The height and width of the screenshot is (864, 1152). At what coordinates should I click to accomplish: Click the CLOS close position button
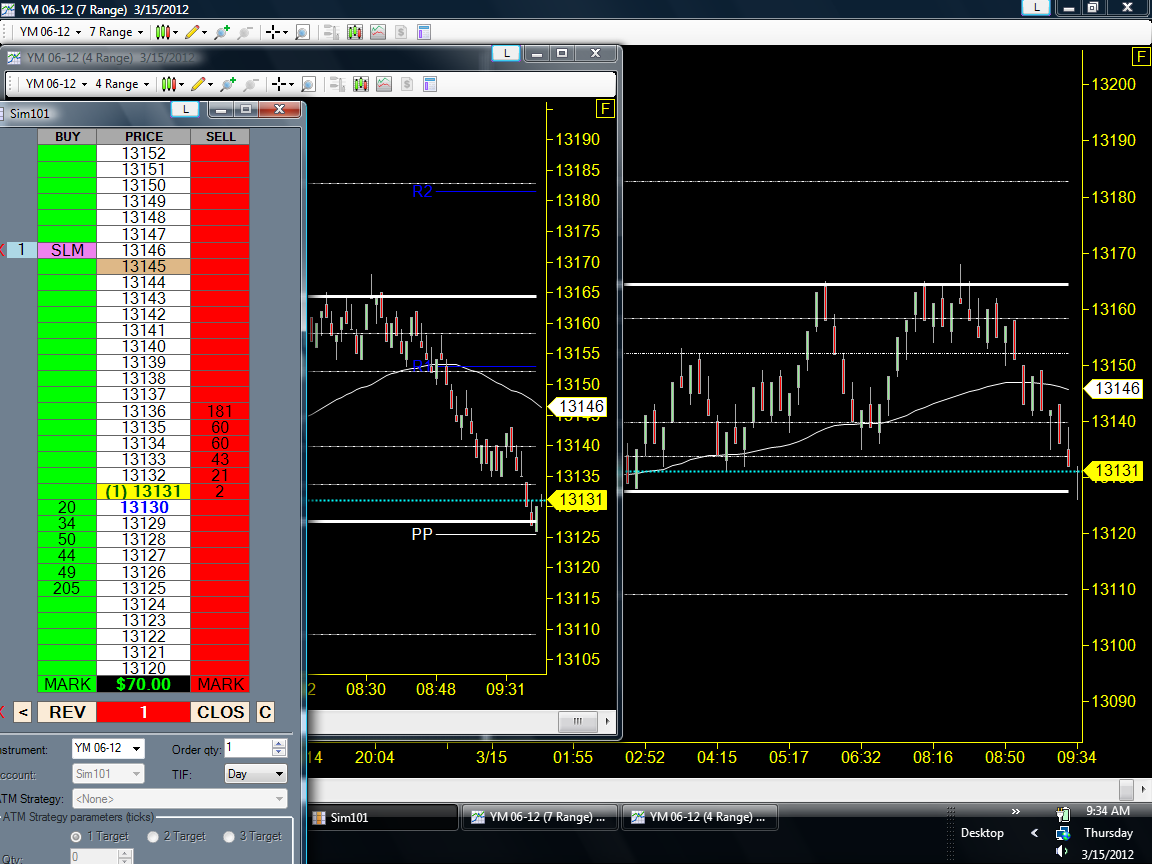(x=220, y=712)
